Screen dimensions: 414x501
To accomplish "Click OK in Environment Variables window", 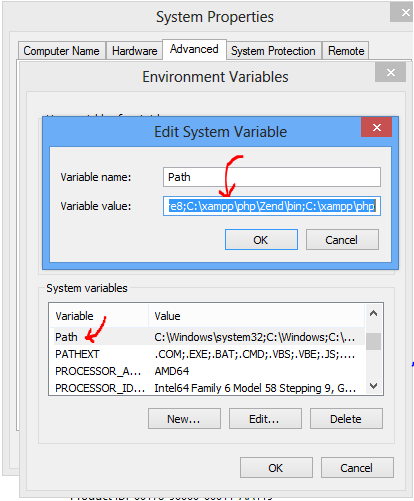I will (x=276, y=468).
